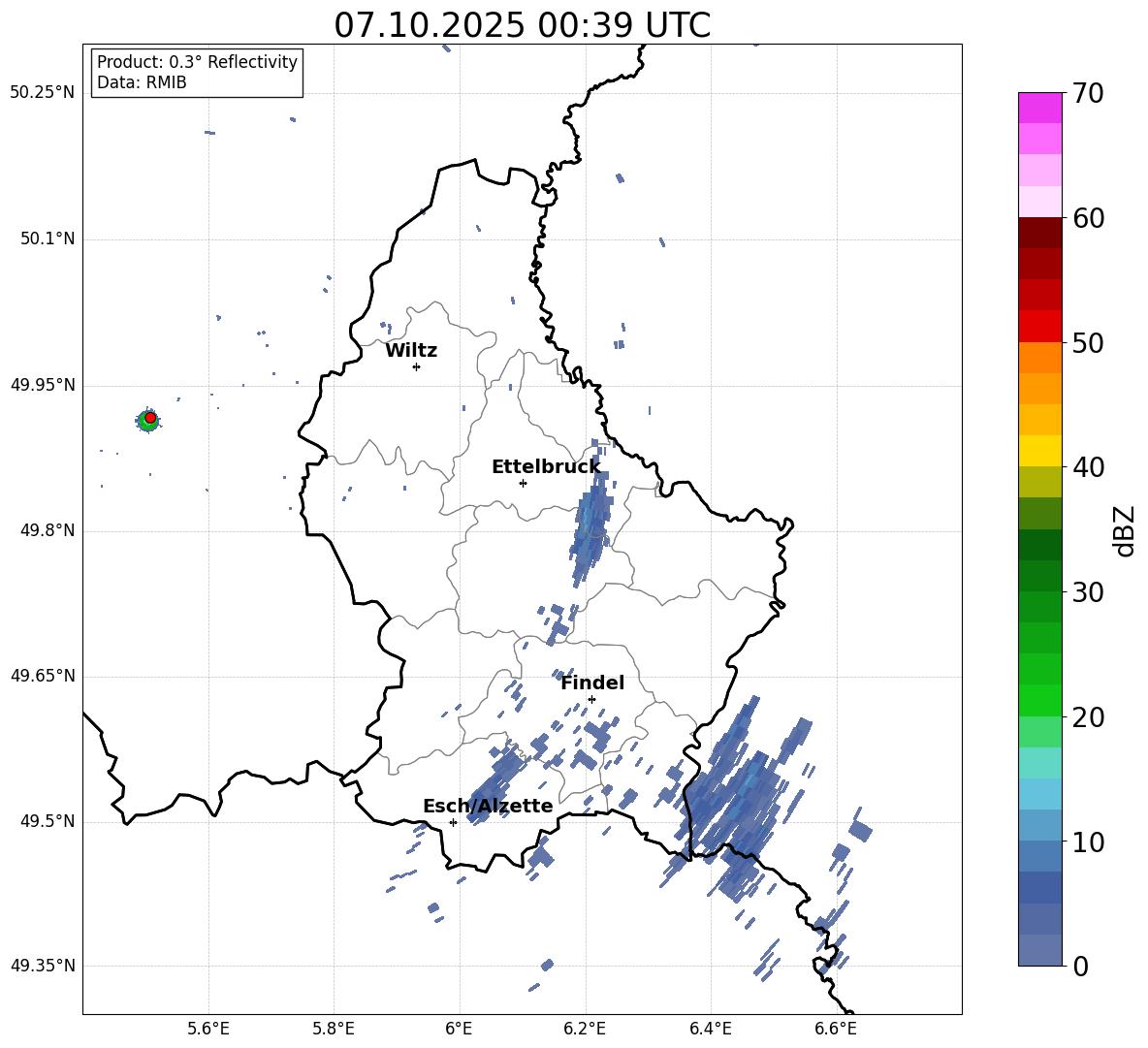Click the title text 07.10.2025 00:39 UTC
Screen dimensions: 1148x1048
point(522,25)
